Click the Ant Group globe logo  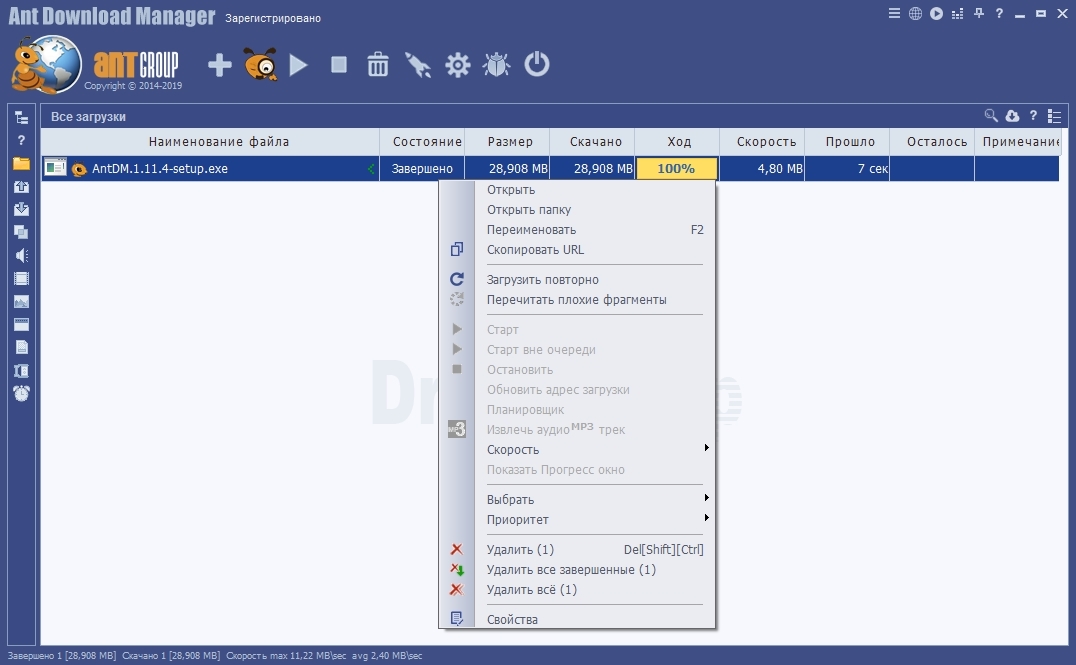47,65
